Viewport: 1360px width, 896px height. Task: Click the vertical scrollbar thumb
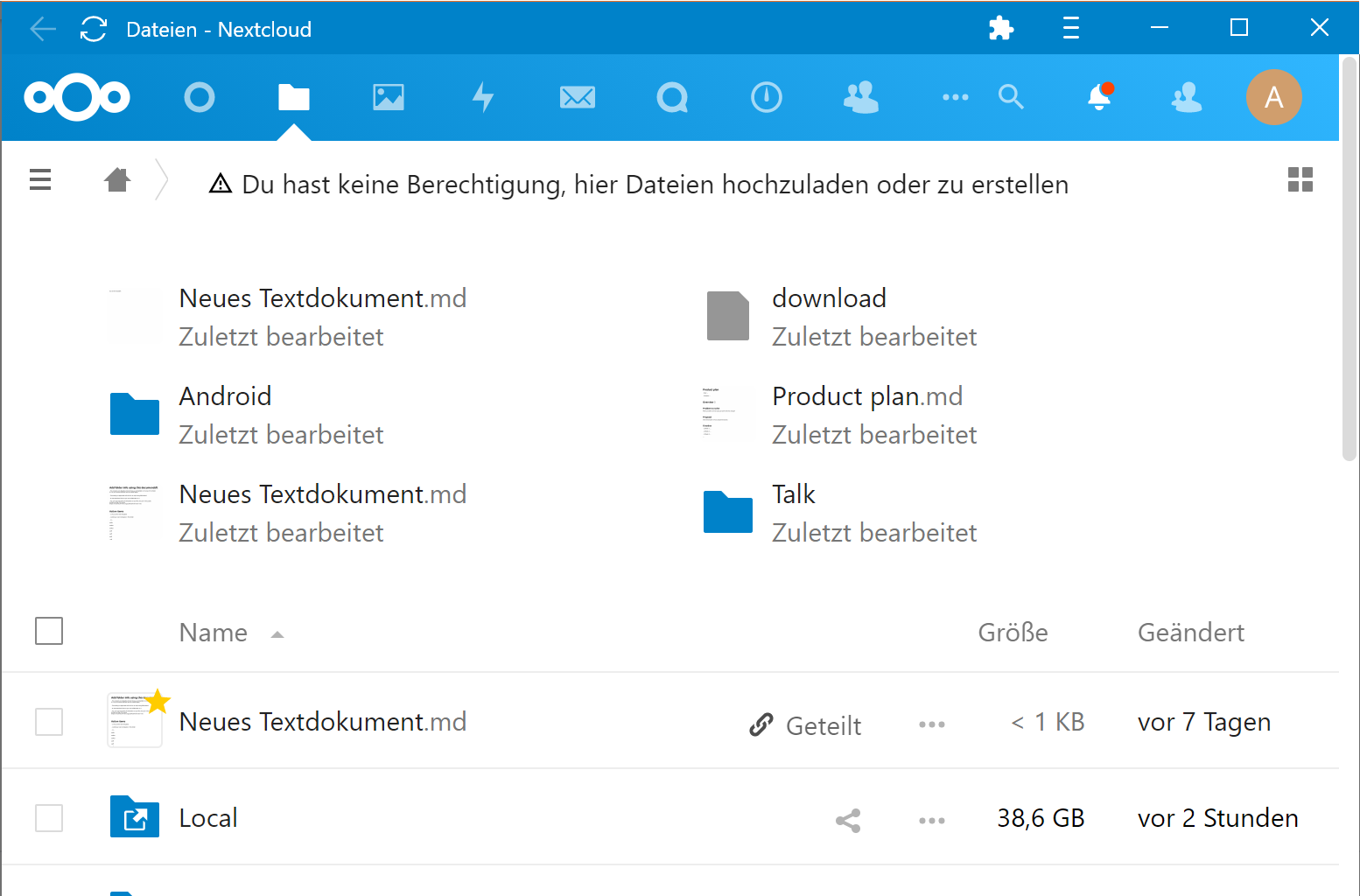pos(1349,258)
